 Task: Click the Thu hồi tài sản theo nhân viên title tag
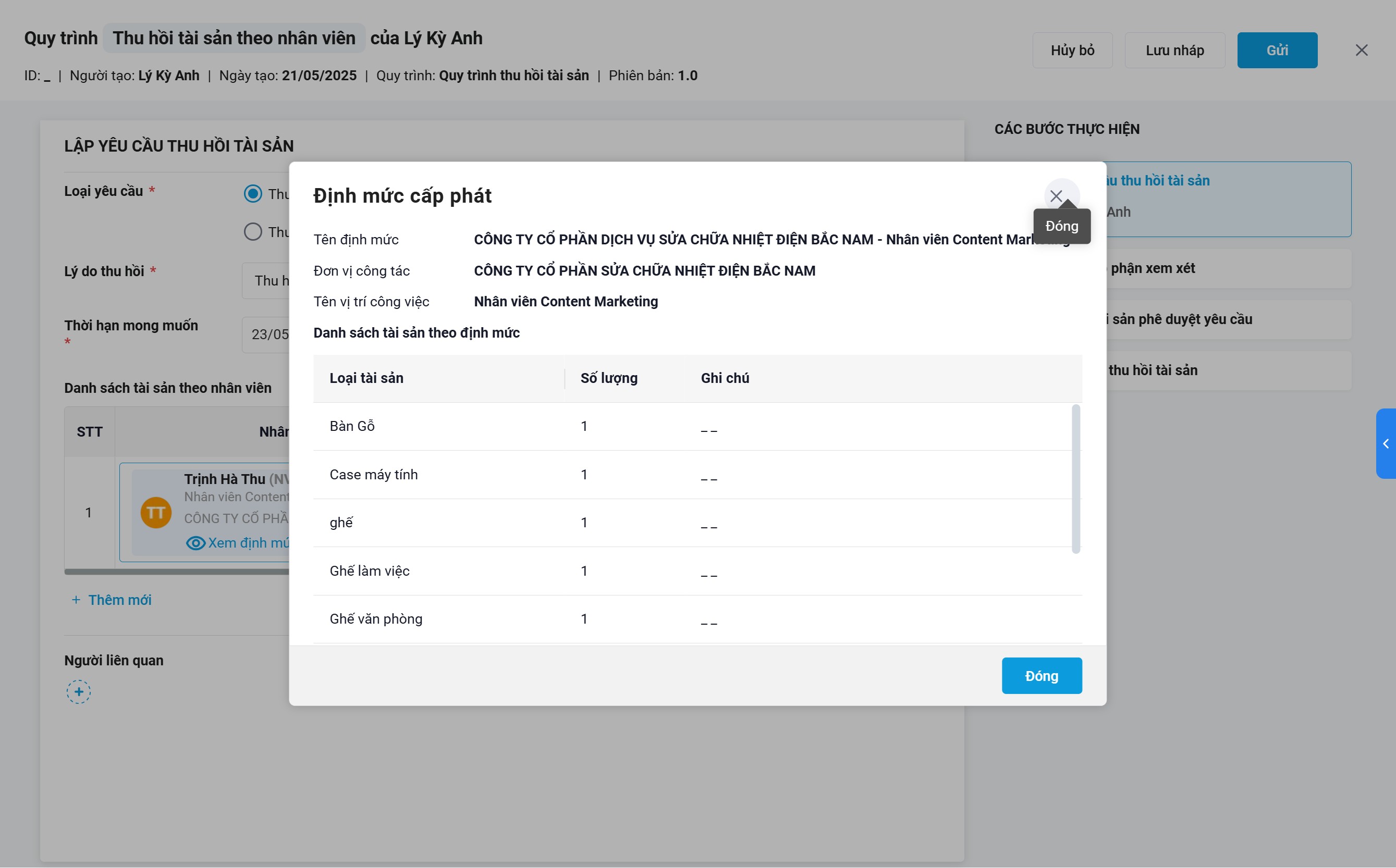[x=234, y=38]
